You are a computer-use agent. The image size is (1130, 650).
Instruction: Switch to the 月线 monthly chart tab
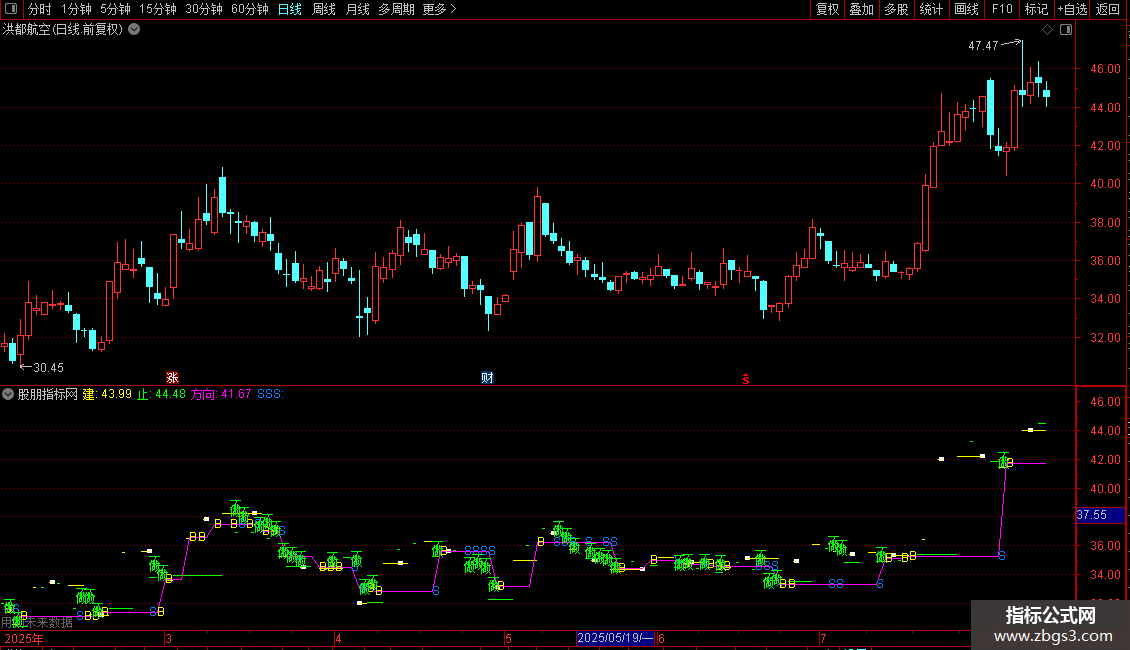357,9
